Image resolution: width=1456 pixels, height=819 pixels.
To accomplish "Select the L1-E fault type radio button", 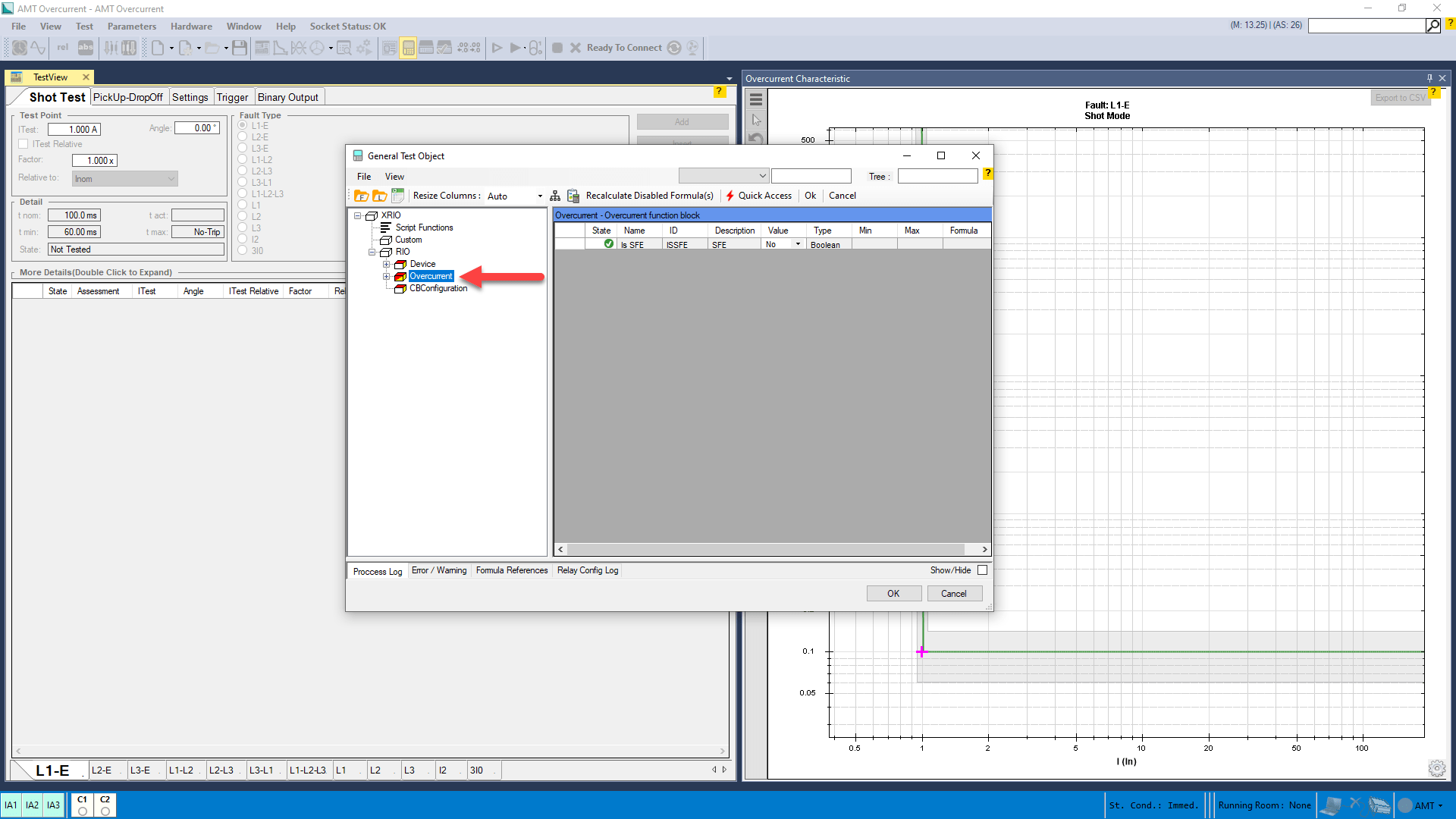I will tap(243, 126).
